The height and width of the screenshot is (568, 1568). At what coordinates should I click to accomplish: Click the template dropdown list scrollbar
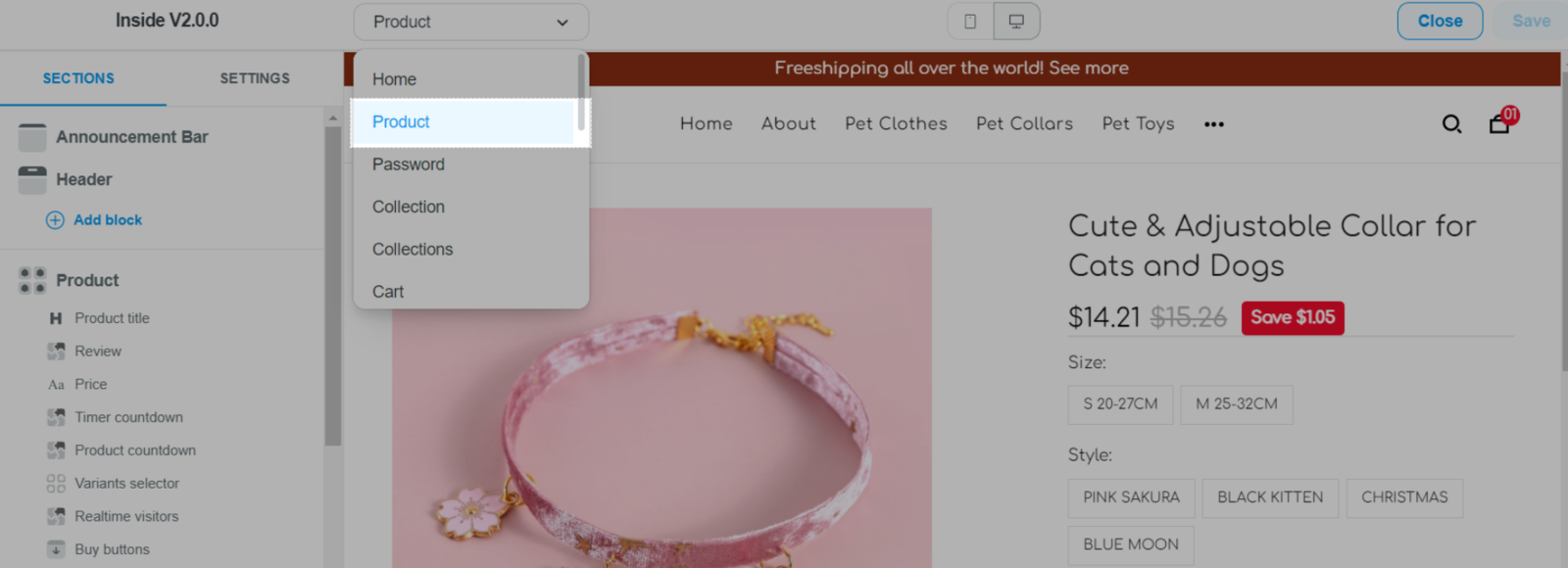tap(581, 91)
